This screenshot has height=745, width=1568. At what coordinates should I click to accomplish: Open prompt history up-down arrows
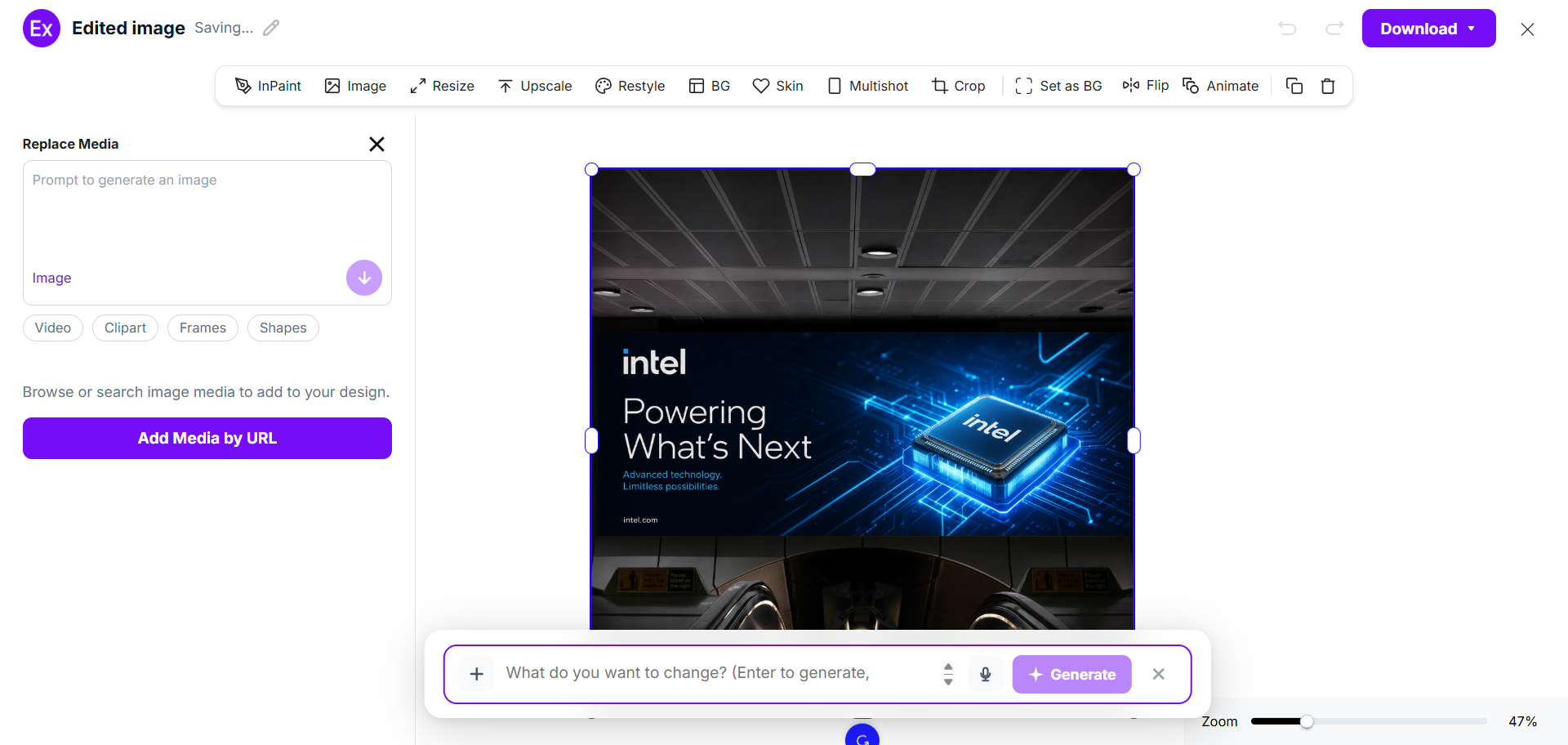[x=948, y=674]
